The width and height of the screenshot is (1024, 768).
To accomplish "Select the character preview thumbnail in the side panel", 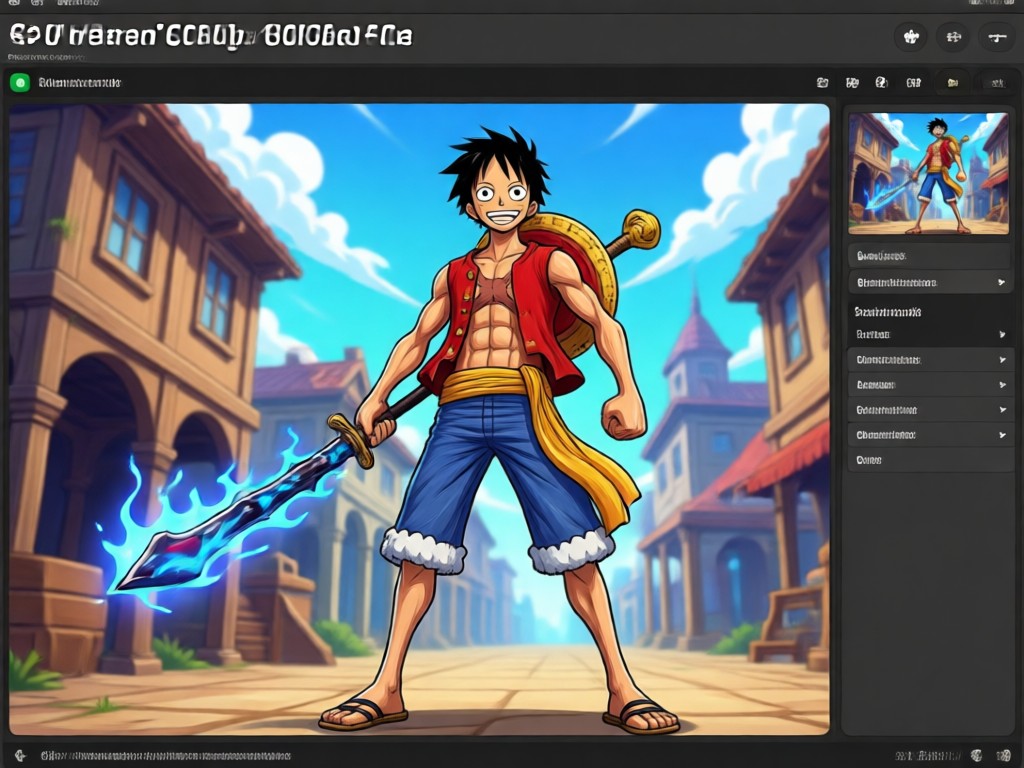I will point(928,173).
